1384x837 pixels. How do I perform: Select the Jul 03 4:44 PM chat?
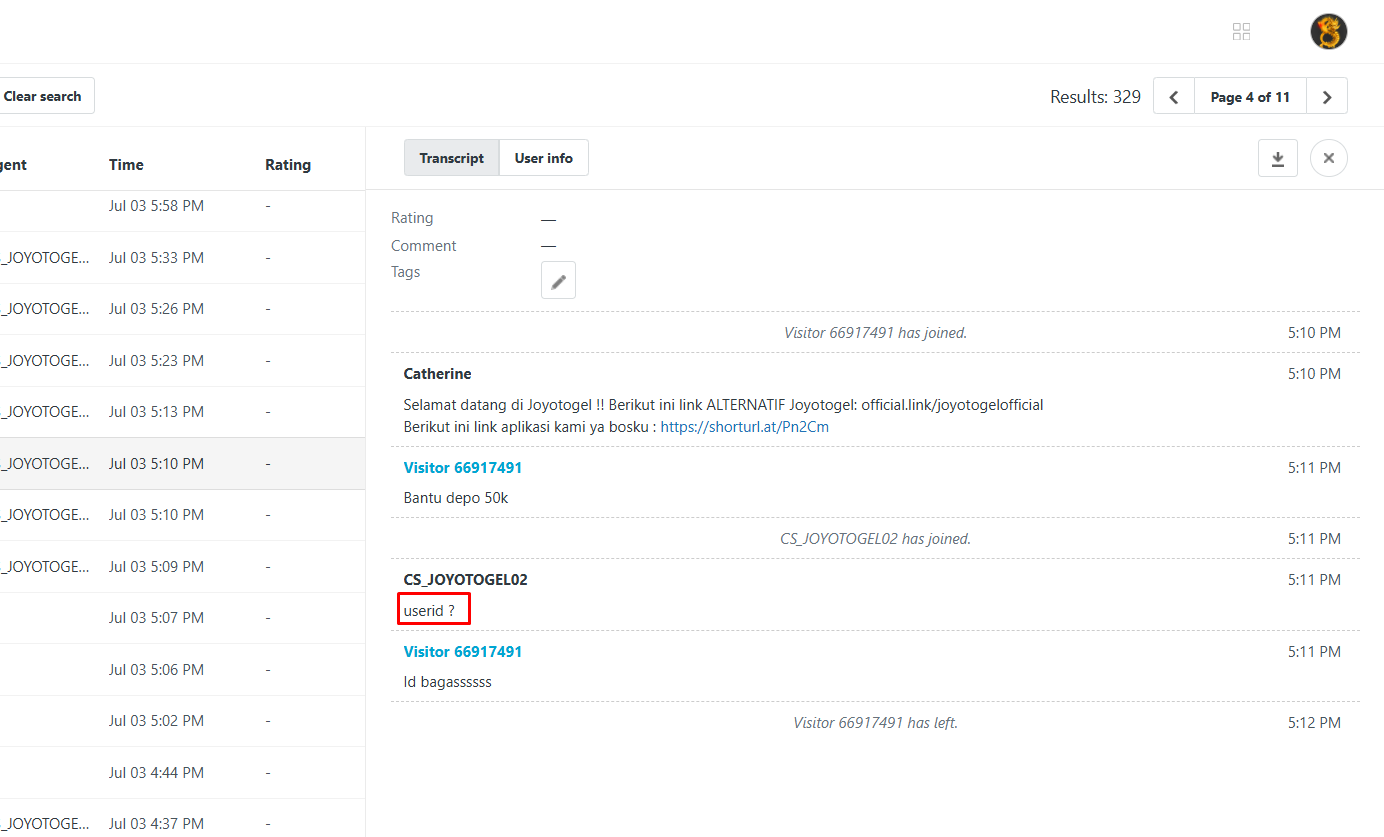(x=182, y=773)
